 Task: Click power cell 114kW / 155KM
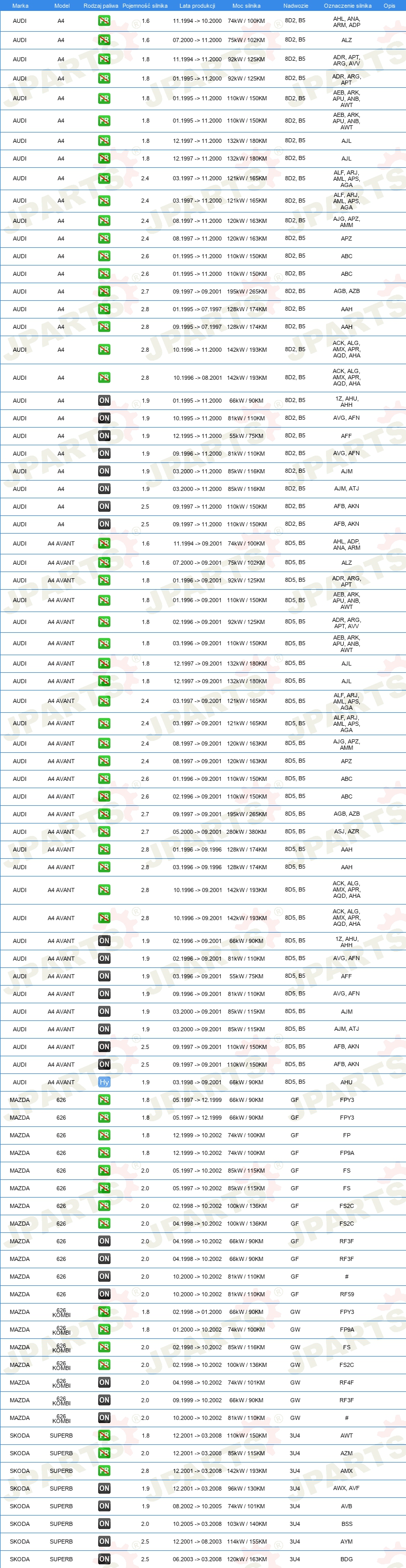247,1541
